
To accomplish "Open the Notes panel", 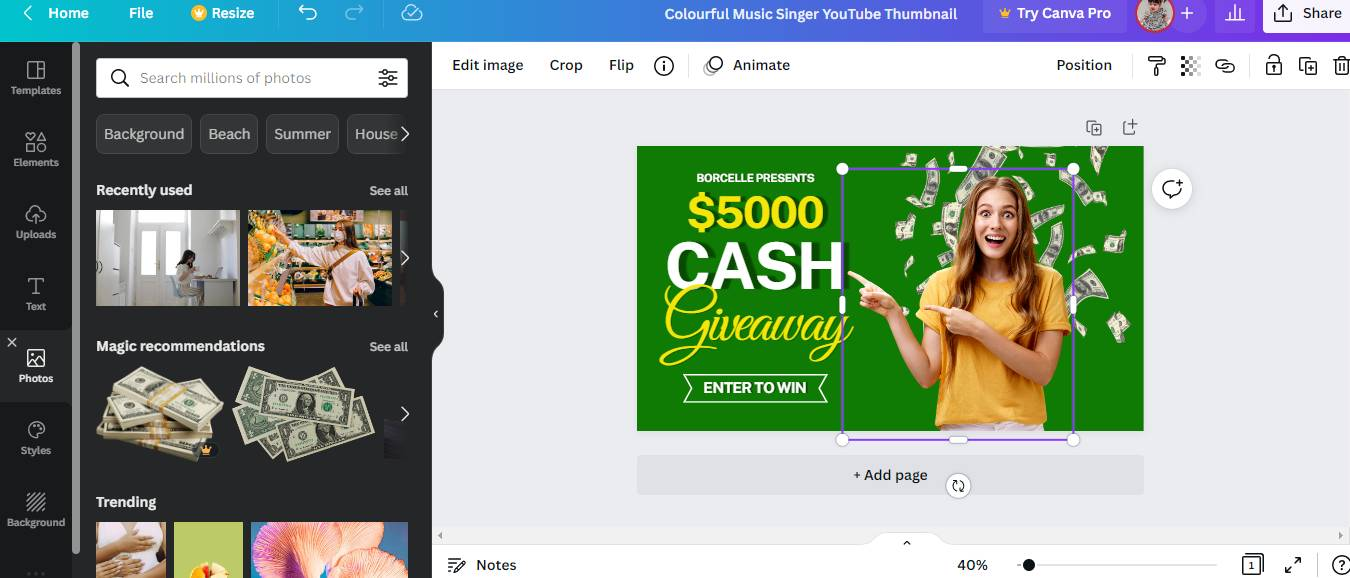I will [482, 565].
